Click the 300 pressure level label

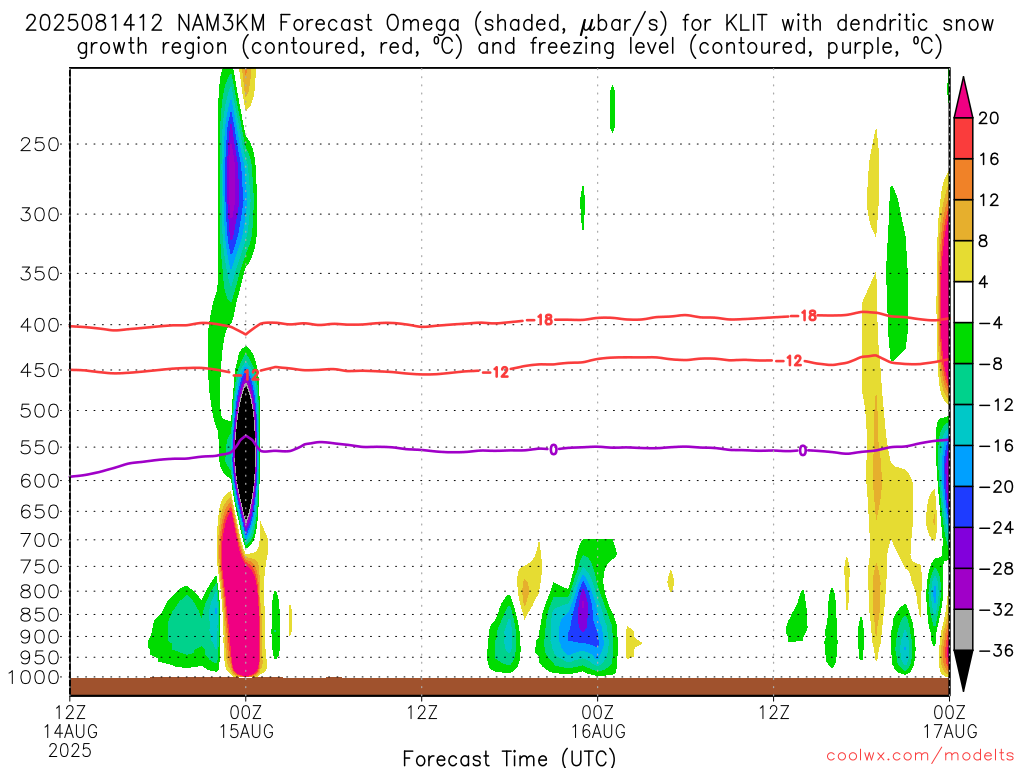40,214
